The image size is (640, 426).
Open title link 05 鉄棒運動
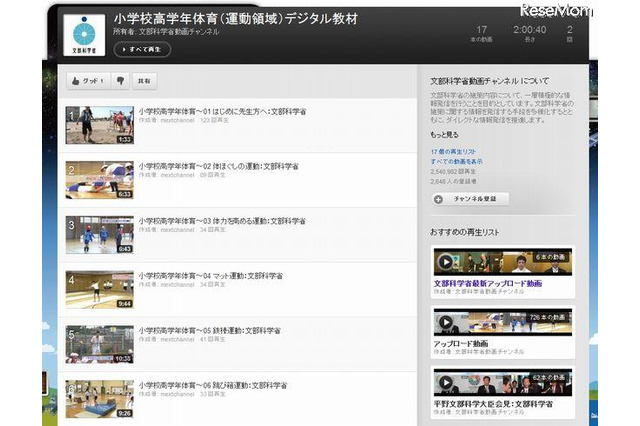click(x=209, y=331)
